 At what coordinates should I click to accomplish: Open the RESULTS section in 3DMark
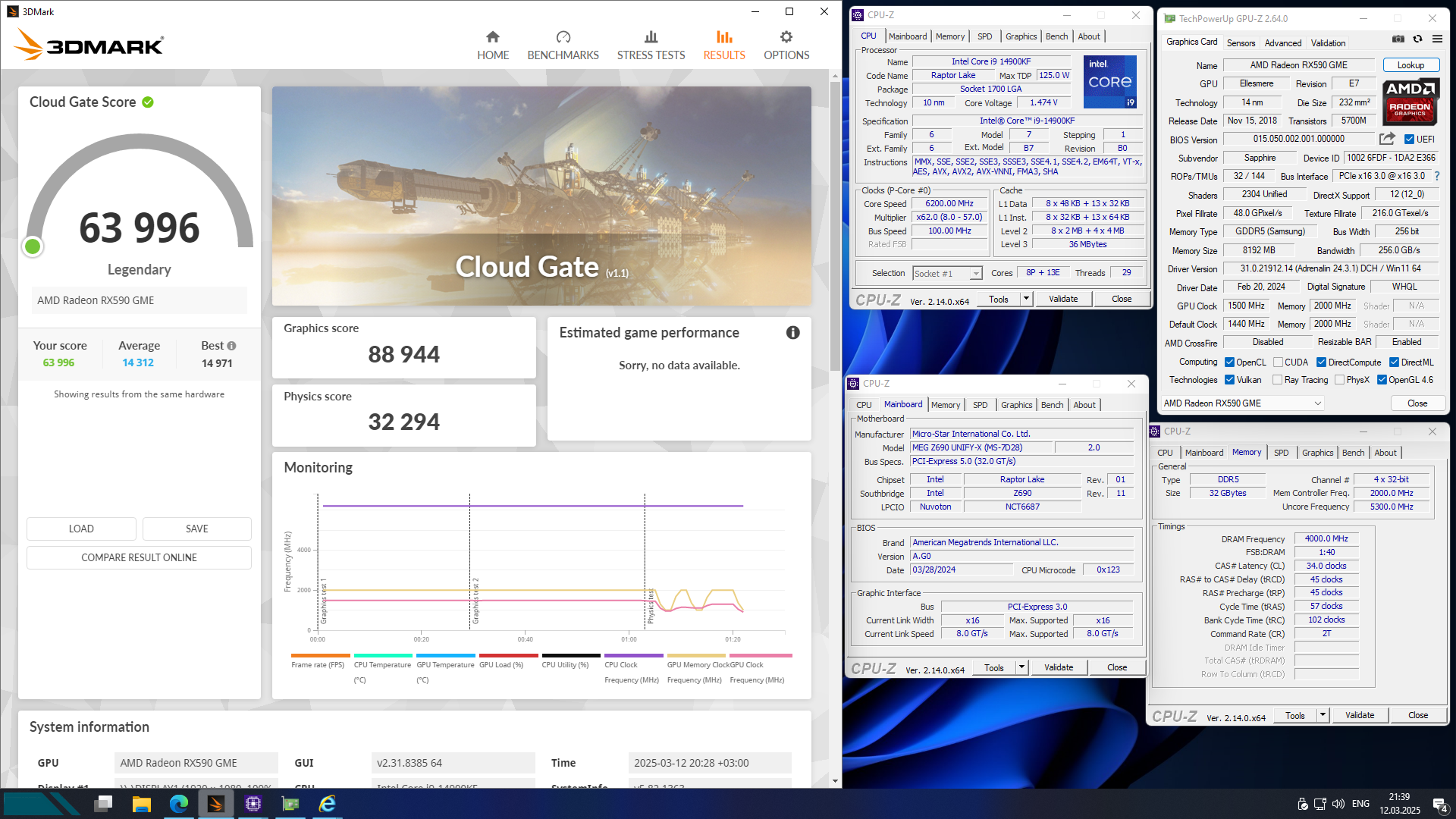724,45
